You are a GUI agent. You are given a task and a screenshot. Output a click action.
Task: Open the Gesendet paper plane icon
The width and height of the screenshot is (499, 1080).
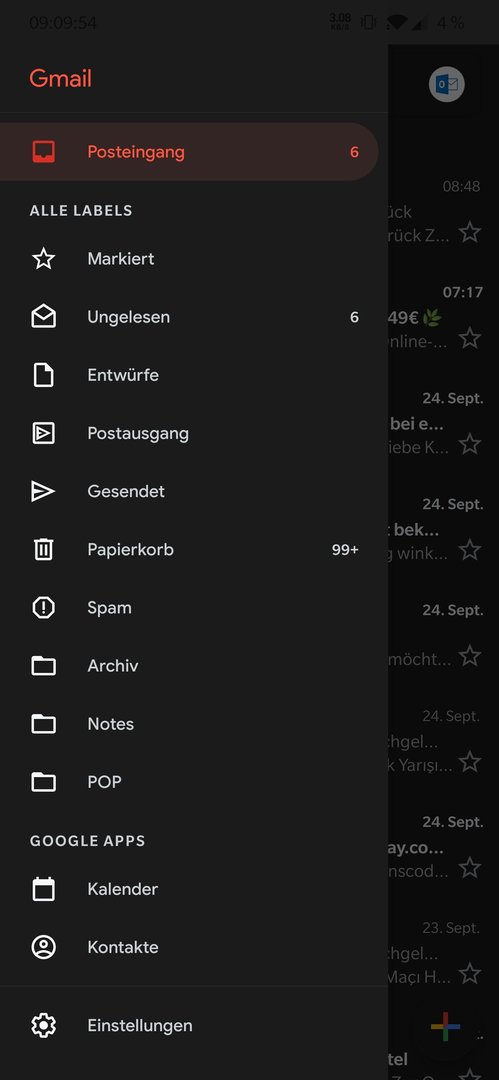(43, 491)
